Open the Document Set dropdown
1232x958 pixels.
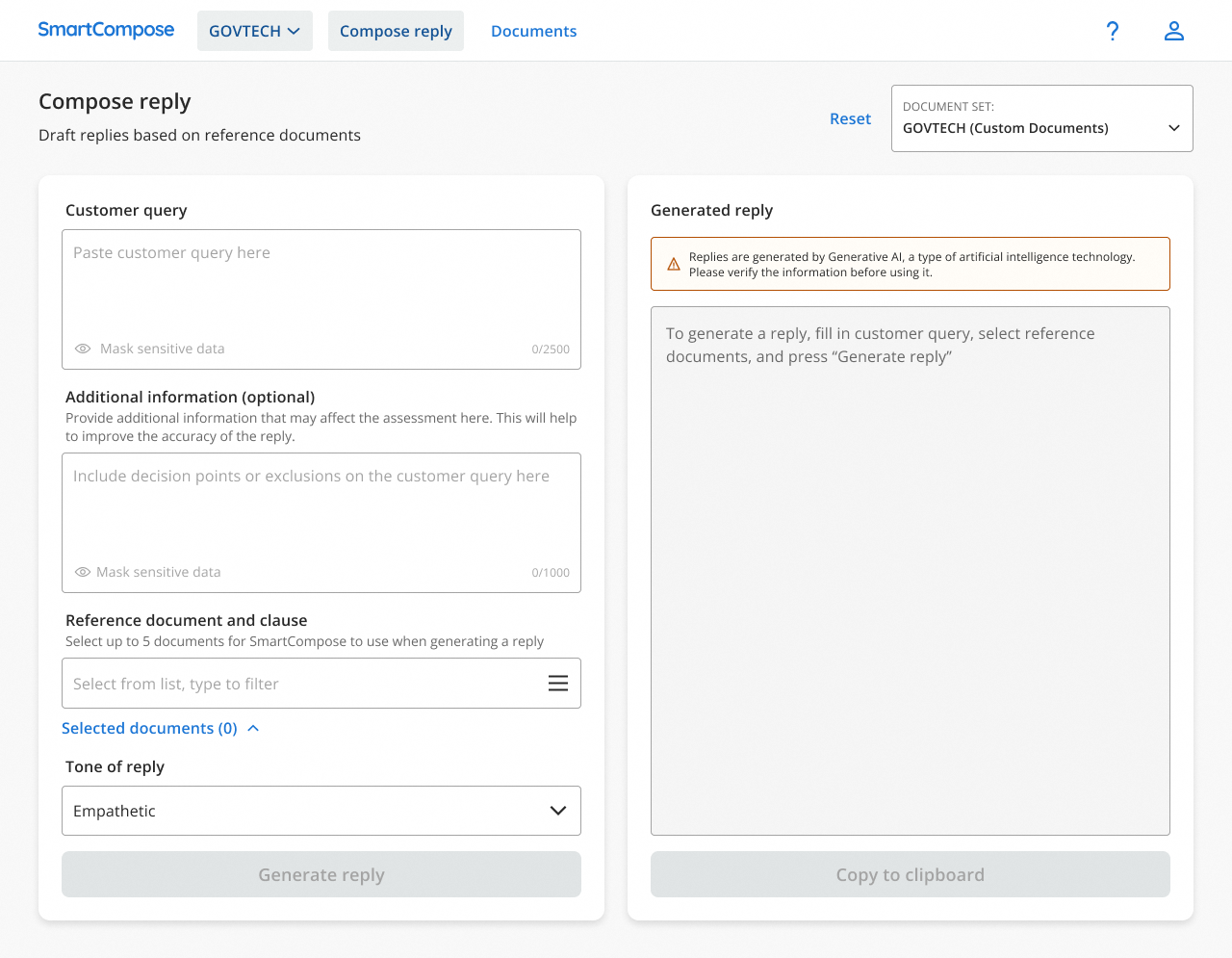pyautogui.click(x=1042, y=118)
